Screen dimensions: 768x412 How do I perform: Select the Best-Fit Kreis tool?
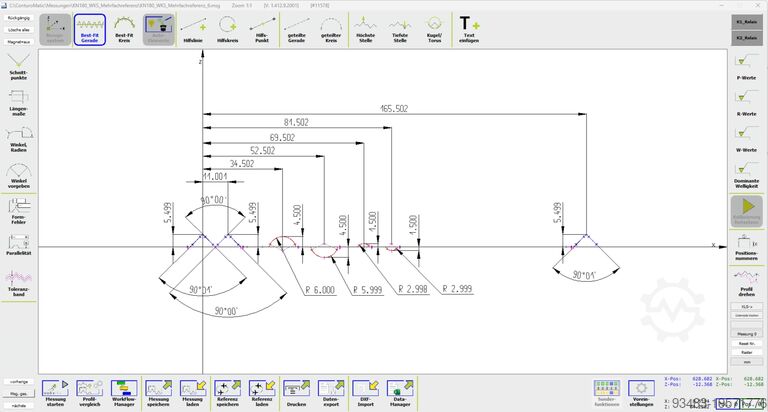tap(124, 28)
